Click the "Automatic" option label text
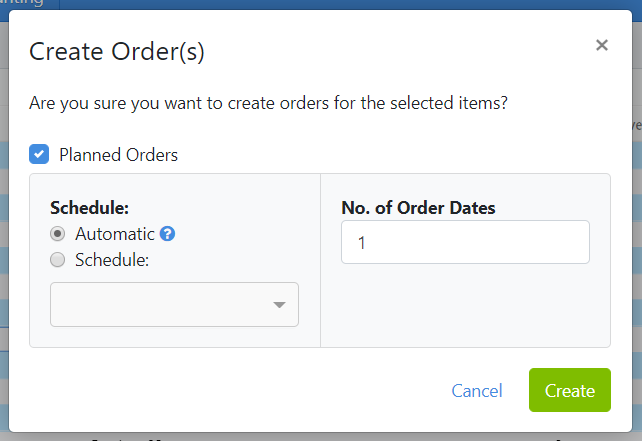This screenshot has height=441, width=642. point(115,234)
